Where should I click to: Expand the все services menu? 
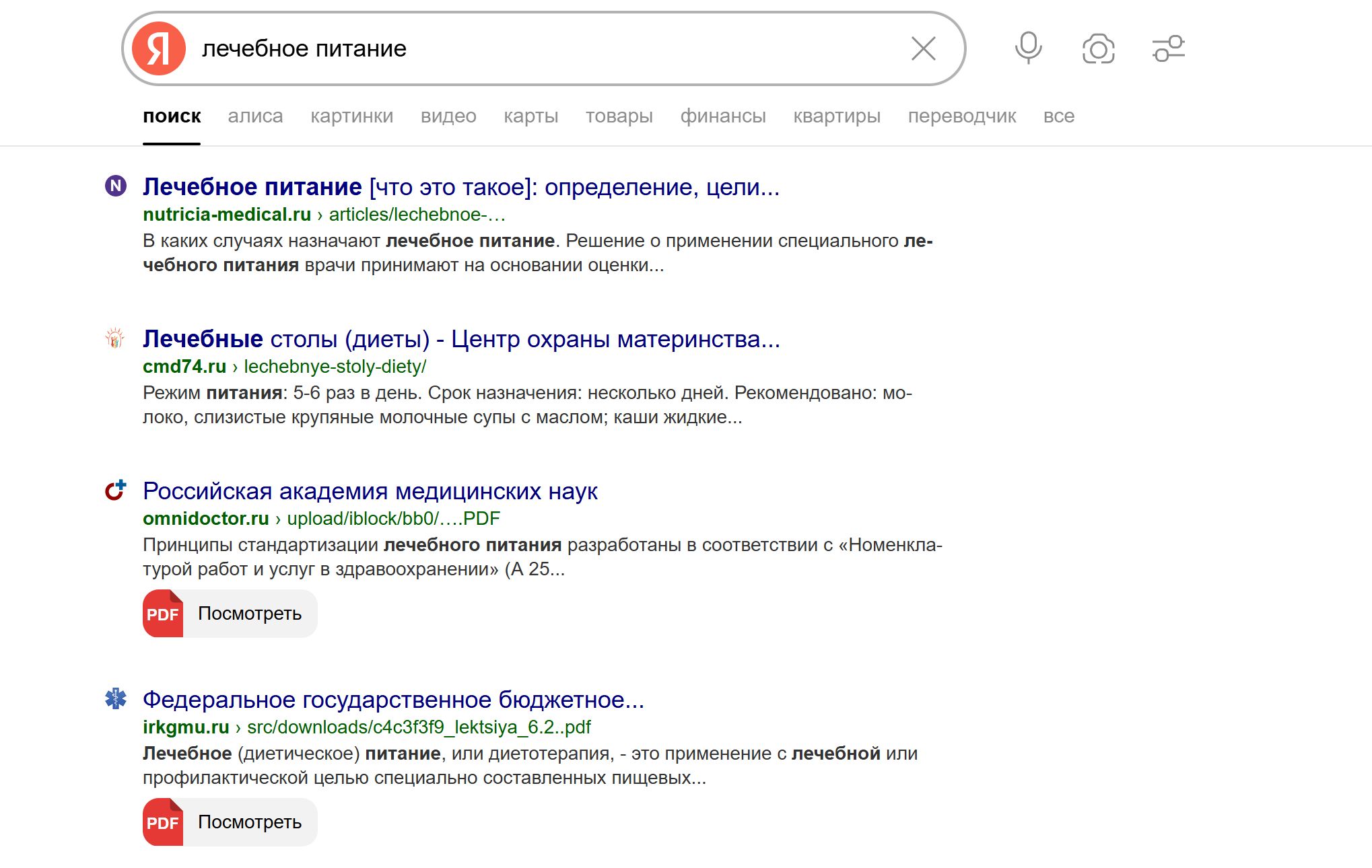[x=1058, y=116]
